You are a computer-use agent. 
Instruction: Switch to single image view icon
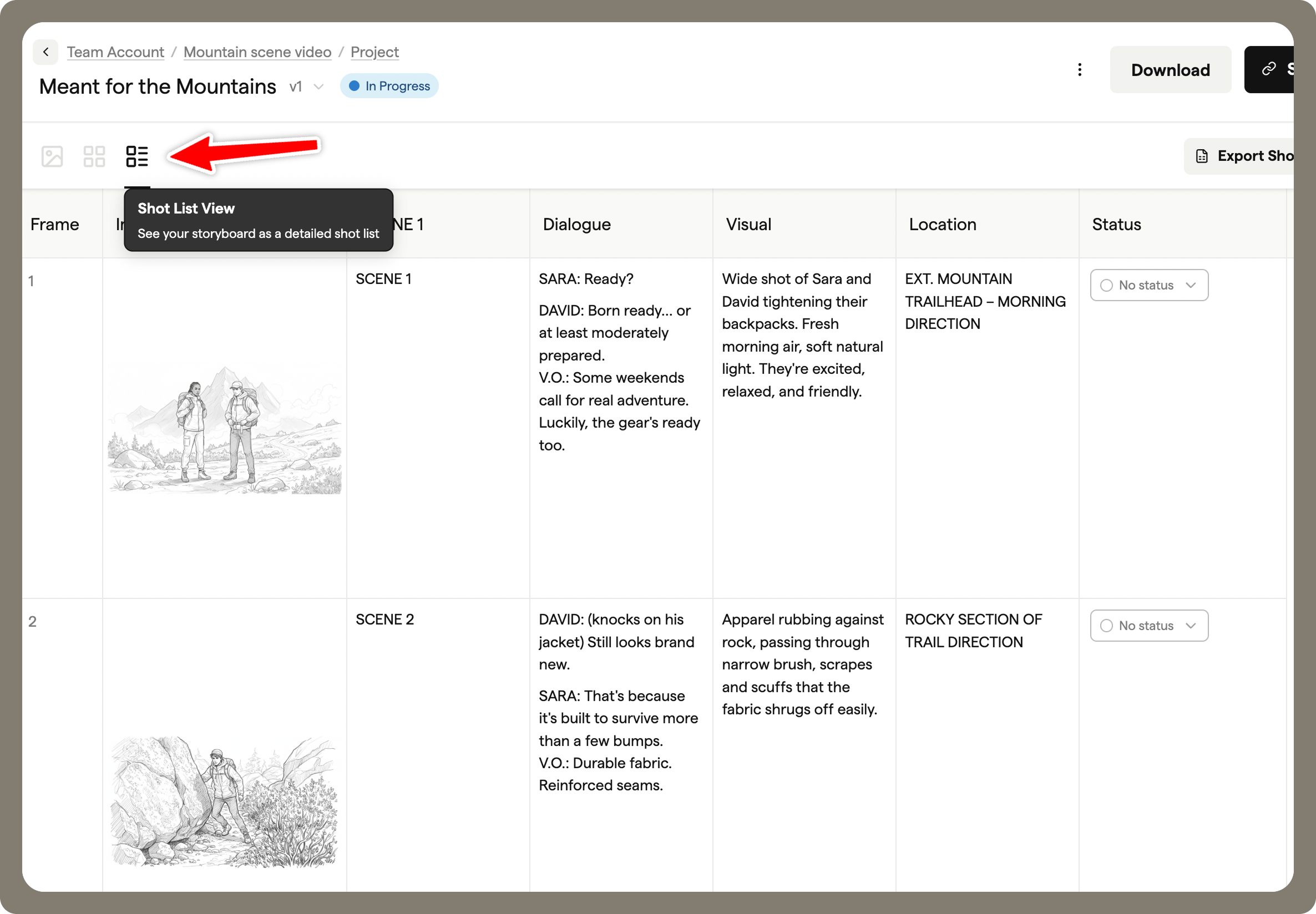(52, 156)
